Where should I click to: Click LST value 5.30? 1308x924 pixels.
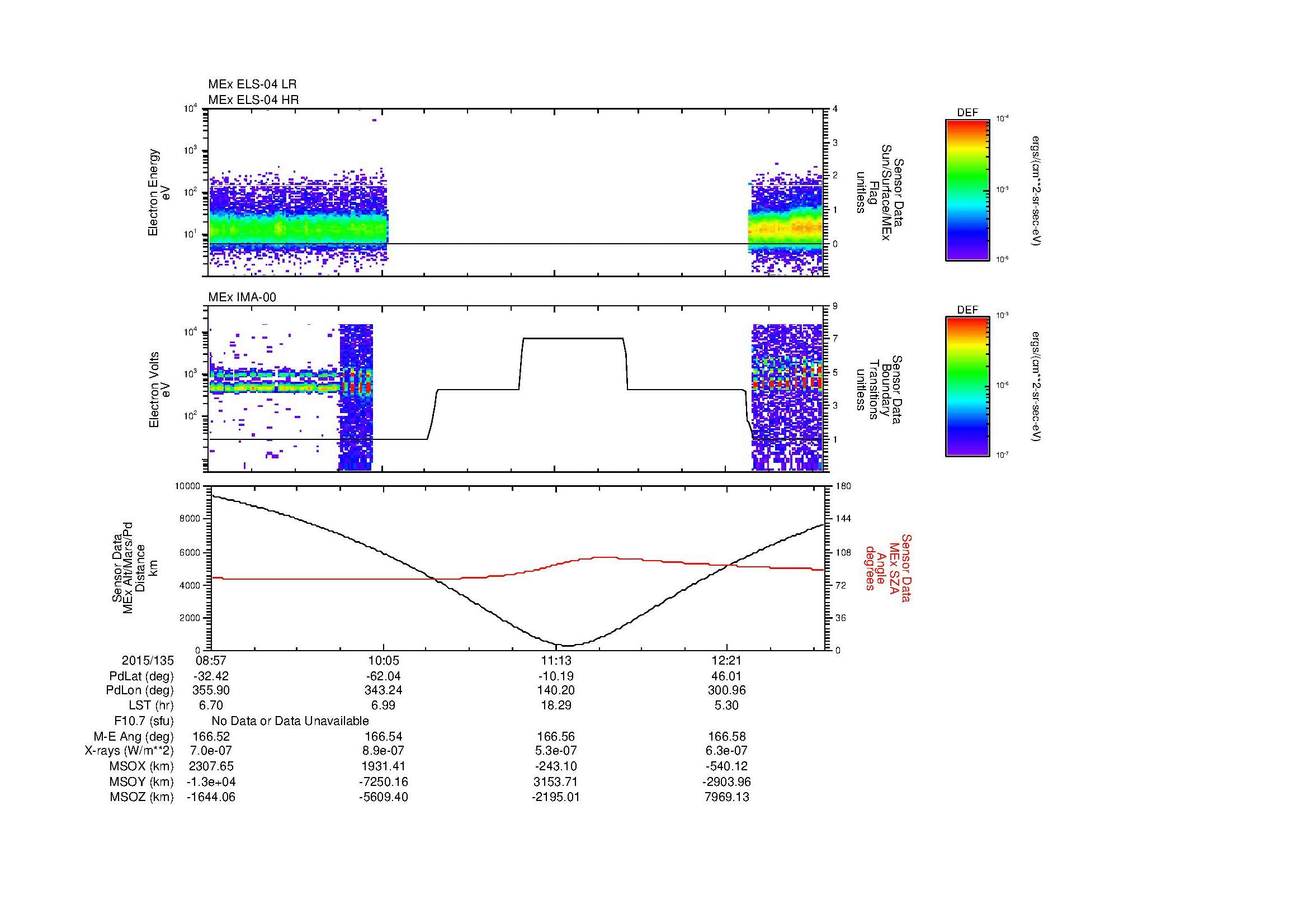click(727, 706)
